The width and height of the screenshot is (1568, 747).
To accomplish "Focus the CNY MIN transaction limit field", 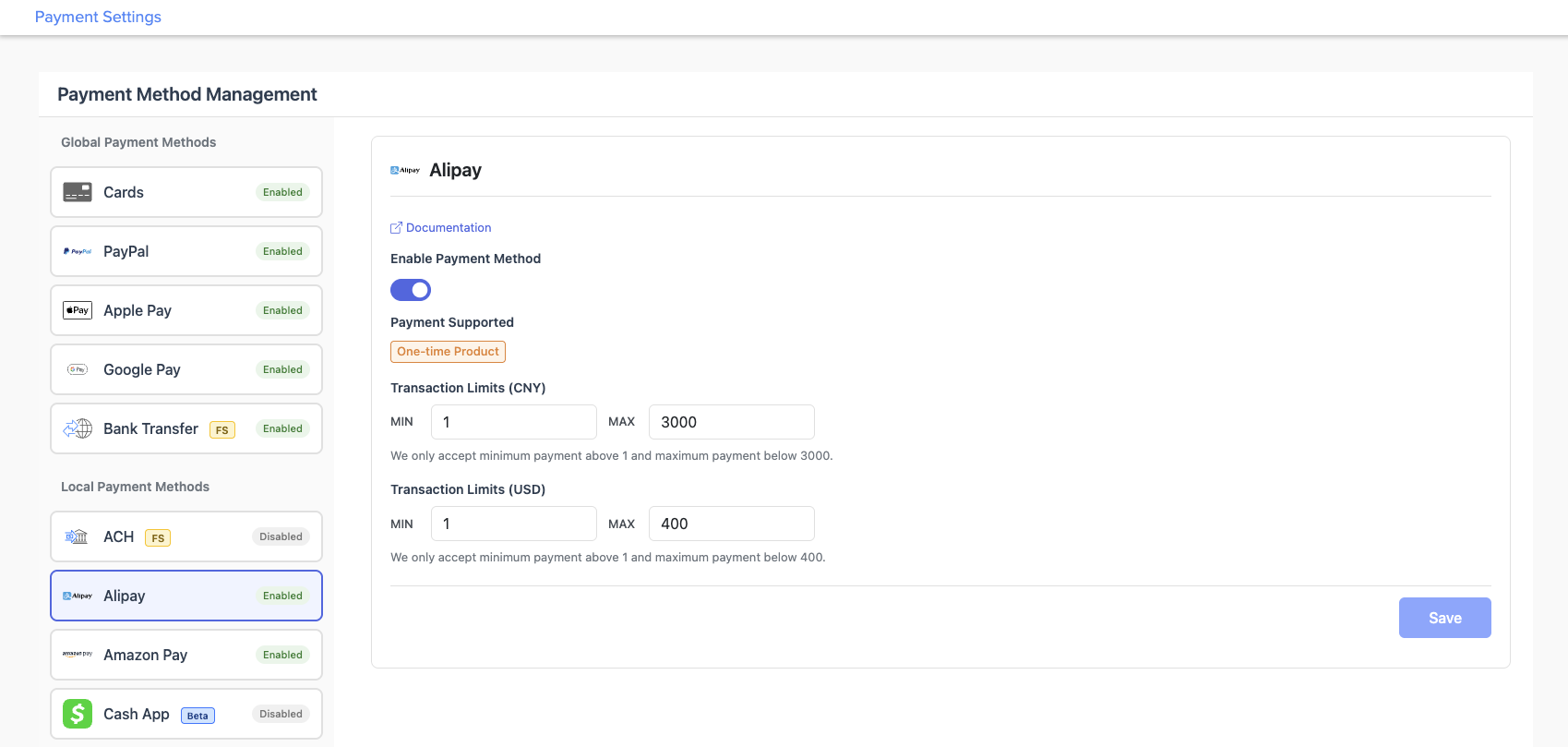I will coord(514,422).
